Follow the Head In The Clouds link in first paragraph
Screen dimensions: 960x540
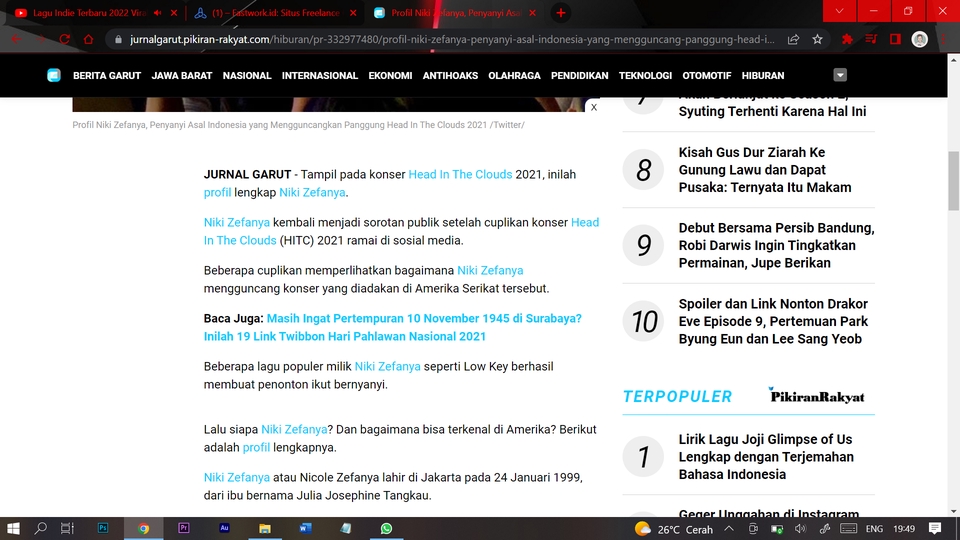[460, 174]
